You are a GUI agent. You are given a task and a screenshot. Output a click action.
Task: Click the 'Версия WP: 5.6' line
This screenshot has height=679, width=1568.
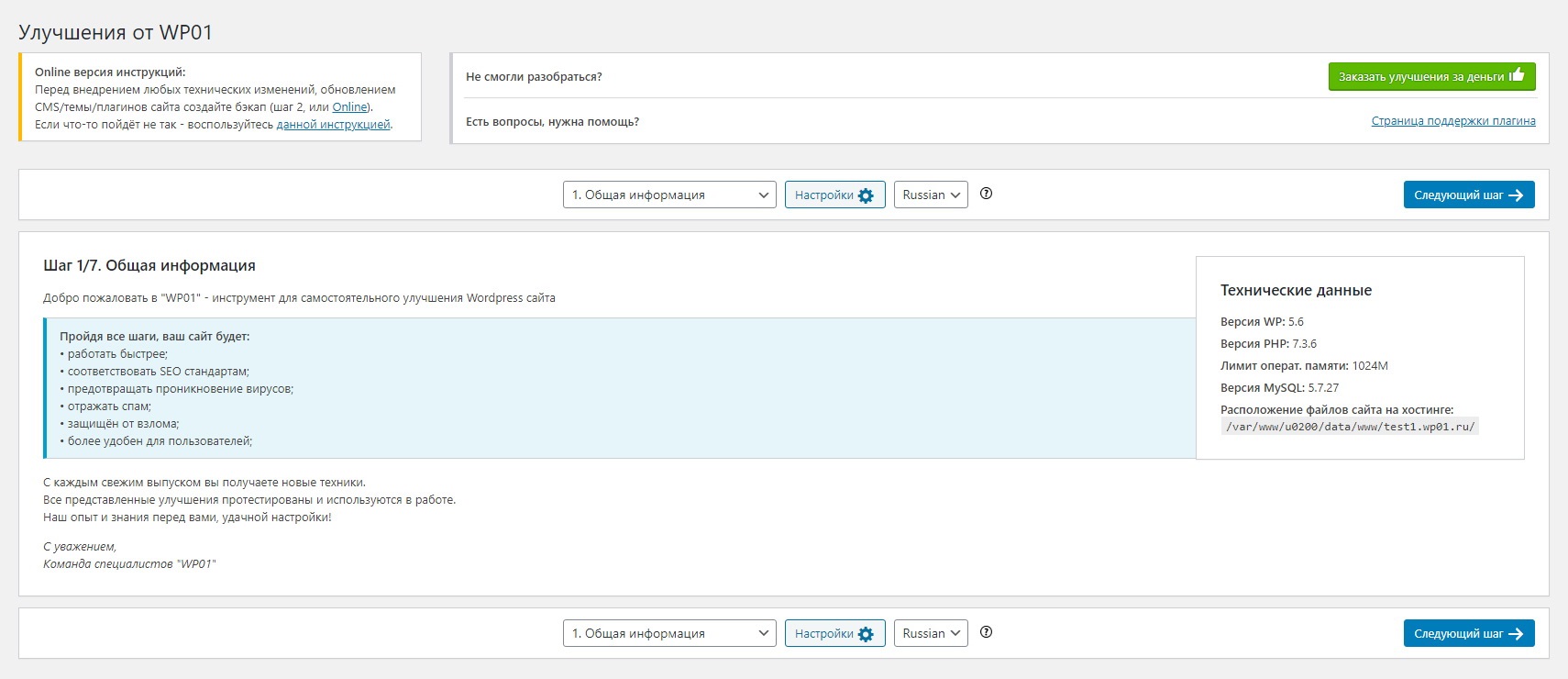pyautogui.click(x=1262, y=322)
